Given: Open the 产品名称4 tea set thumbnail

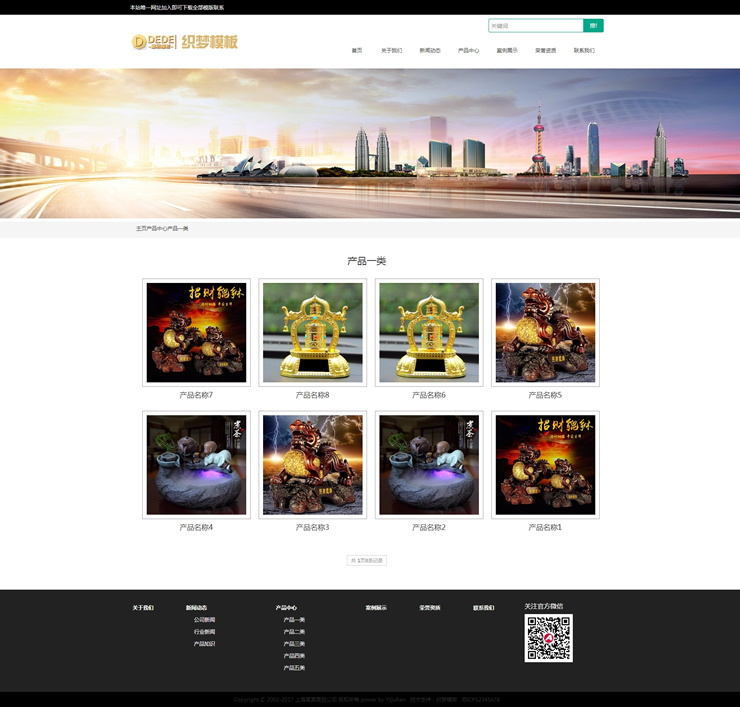Looking at the screenshot, I should pos(196,465).
